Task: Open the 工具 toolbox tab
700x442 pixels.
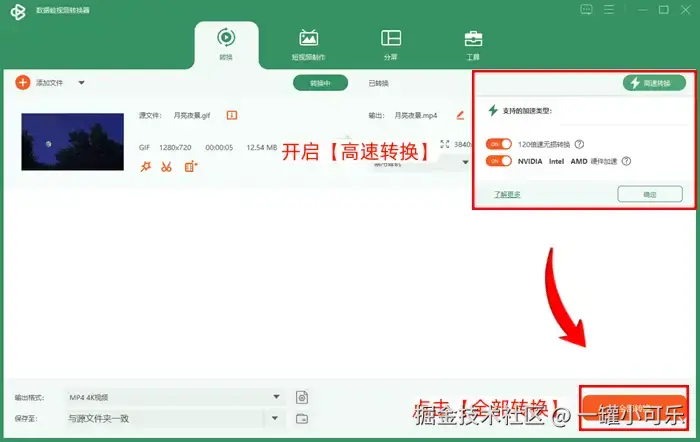Action: (x=473, y=45)
